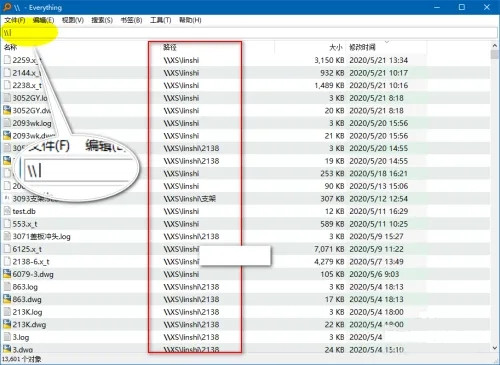Click the size value 22 KB
The image size is (500, 365).
pyautogui.click(x=334, y=324)
